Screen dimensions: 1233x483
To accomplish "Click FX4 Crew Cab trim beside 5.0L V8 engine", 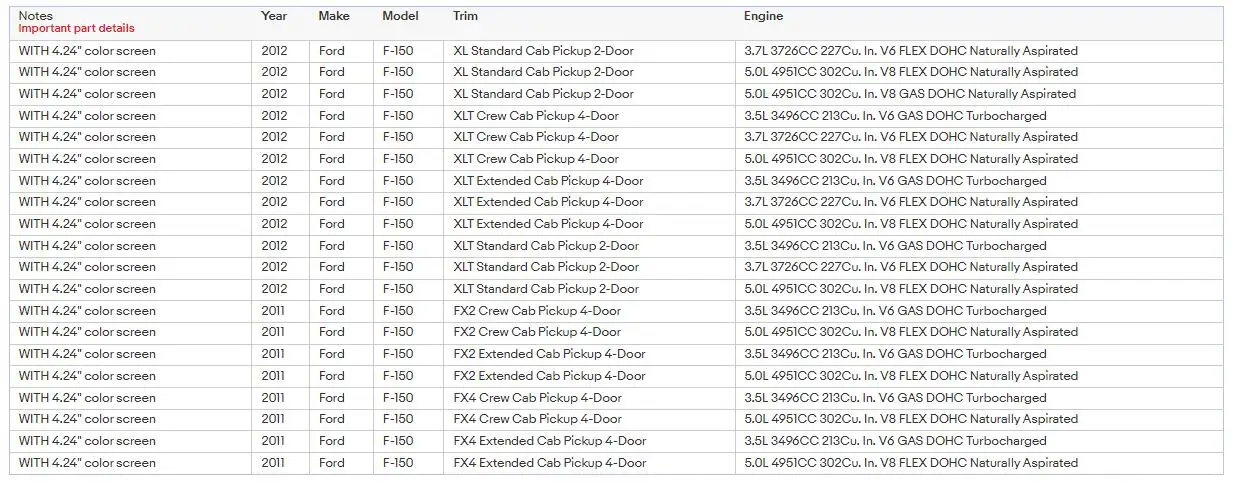I will pos(537,419).
